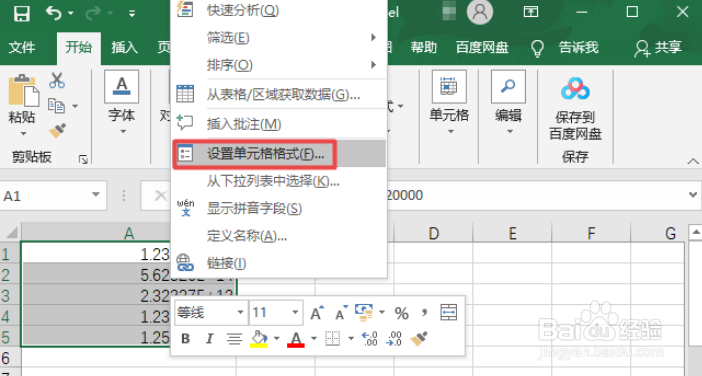Collapse the ribbon with chevron
Image resolution: width=702 pixels, height=376 pixels.
(693, 161)
